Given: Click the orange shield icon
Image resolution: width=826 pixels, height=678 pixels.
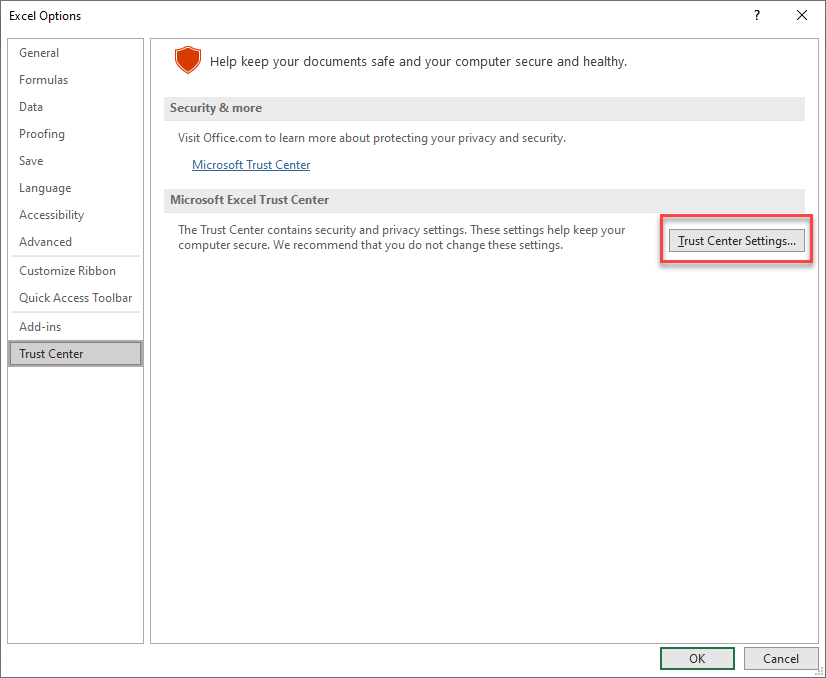Looking at the screenshot, I should (188, 60).
